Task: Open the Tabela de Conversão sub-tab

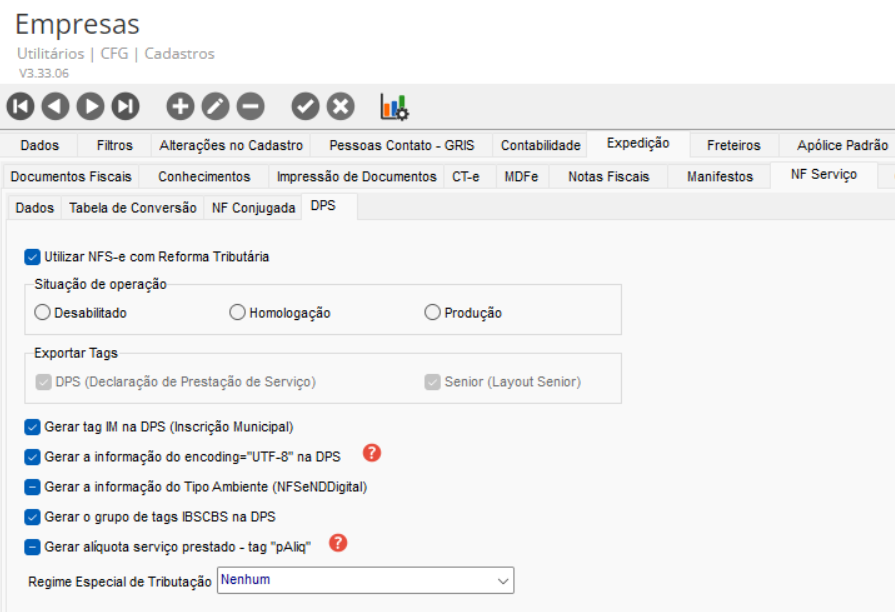Action: pos(132,208)
